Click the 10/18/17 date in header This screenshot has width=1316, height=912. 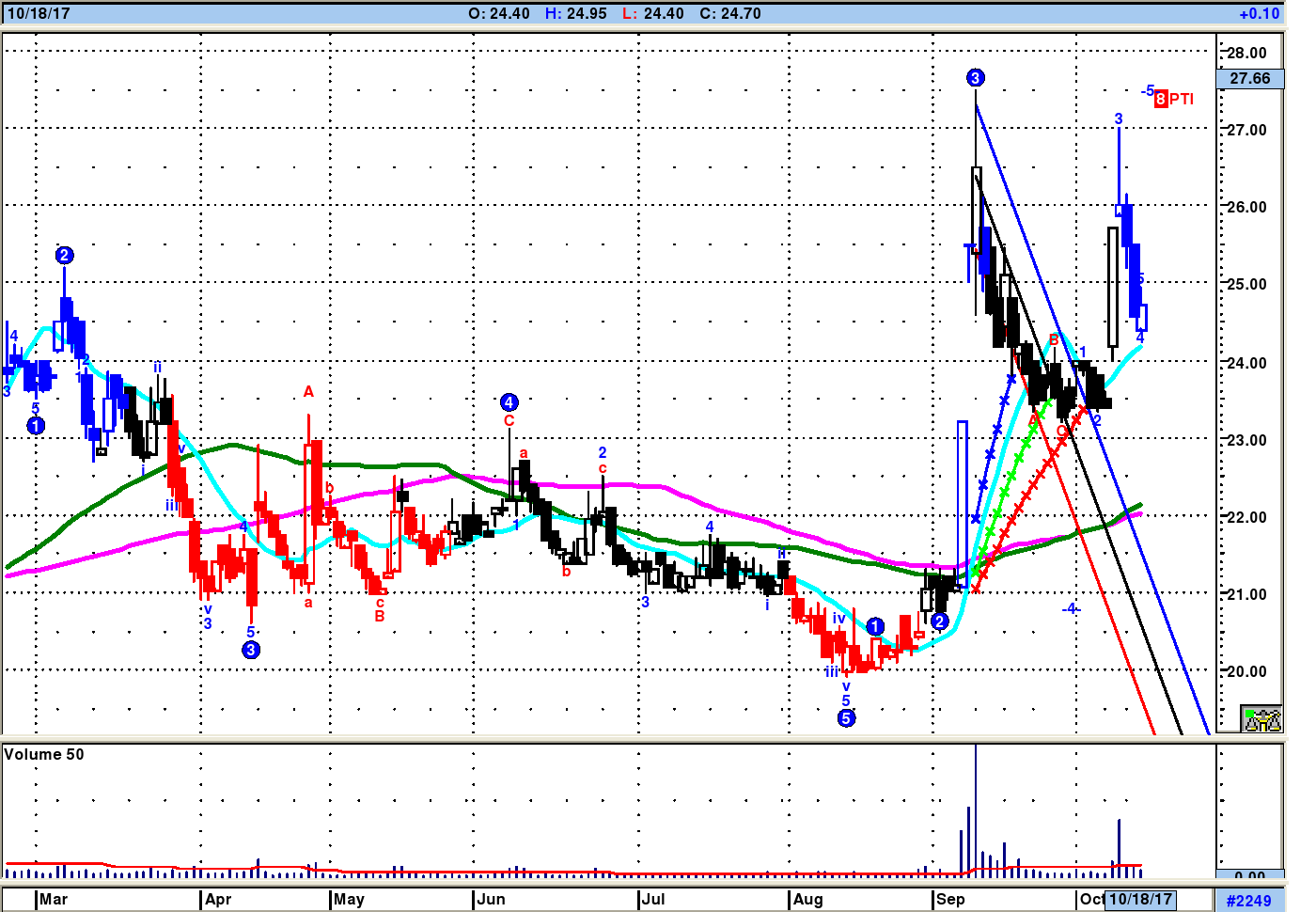click(x=39, y=14)
